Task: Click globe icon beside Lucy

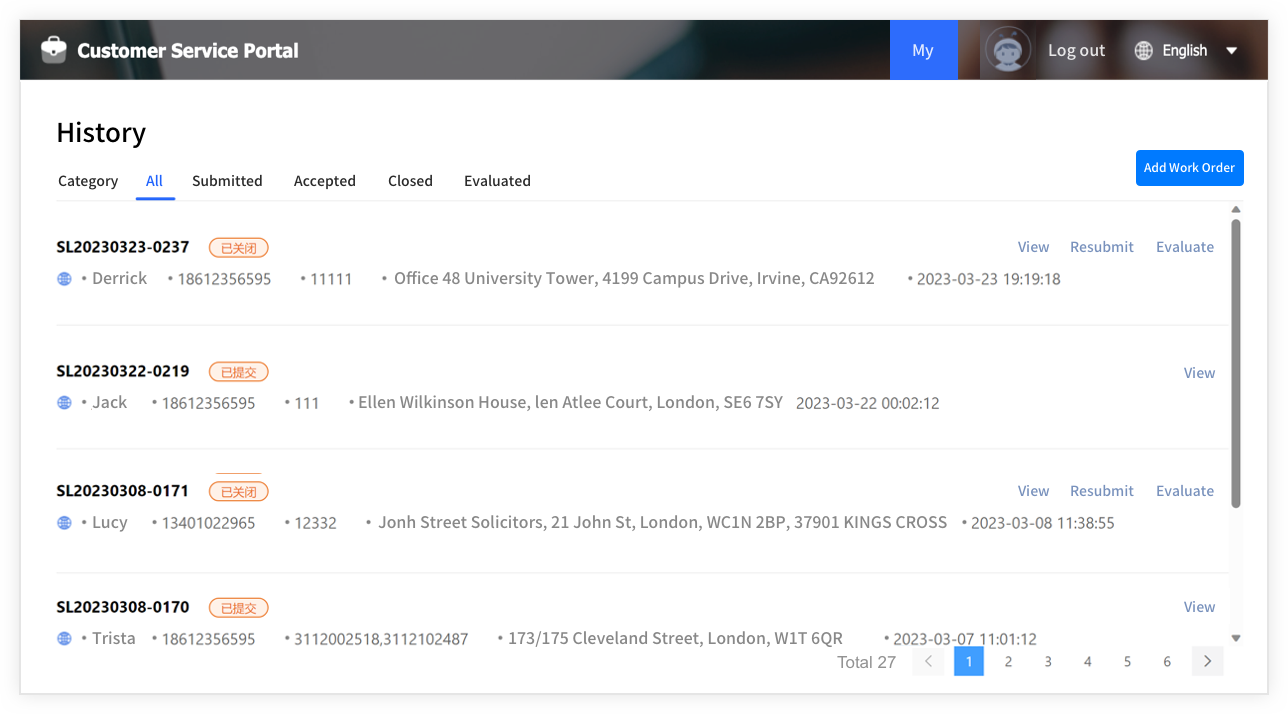Action: click(x=64, y=523)
